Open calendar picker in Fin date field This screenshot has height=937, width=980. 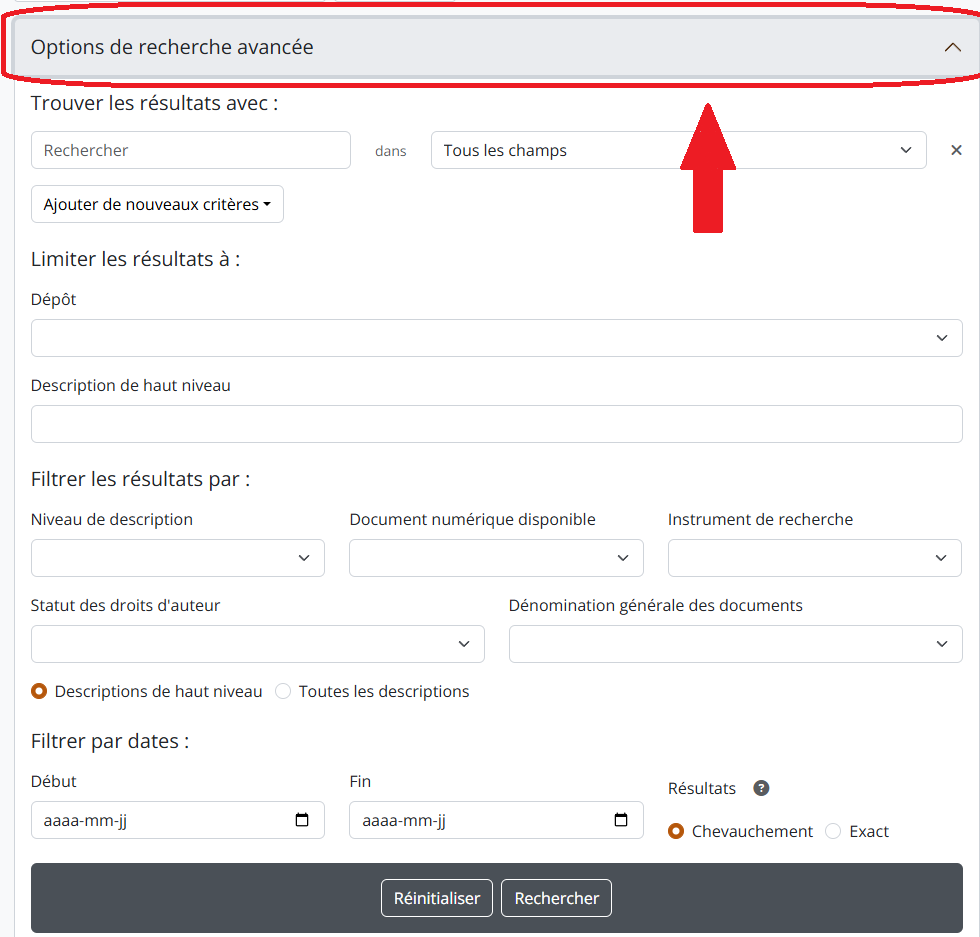(x=621, y=821)
